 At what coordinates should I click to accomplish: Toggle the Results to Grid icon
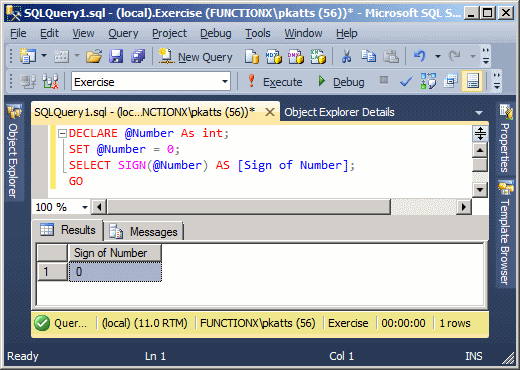tap(472, 81)
